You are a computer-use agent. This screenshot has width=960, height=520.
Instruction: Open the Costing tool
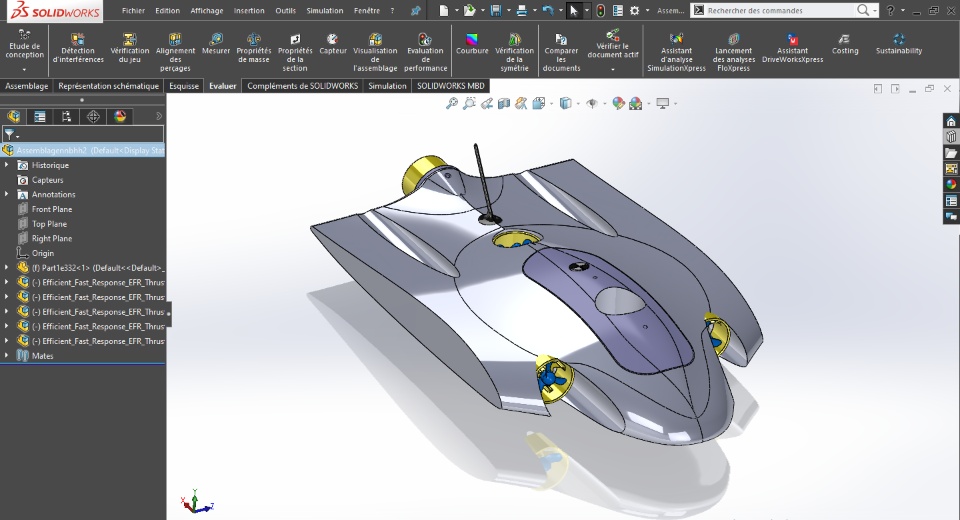845,44
